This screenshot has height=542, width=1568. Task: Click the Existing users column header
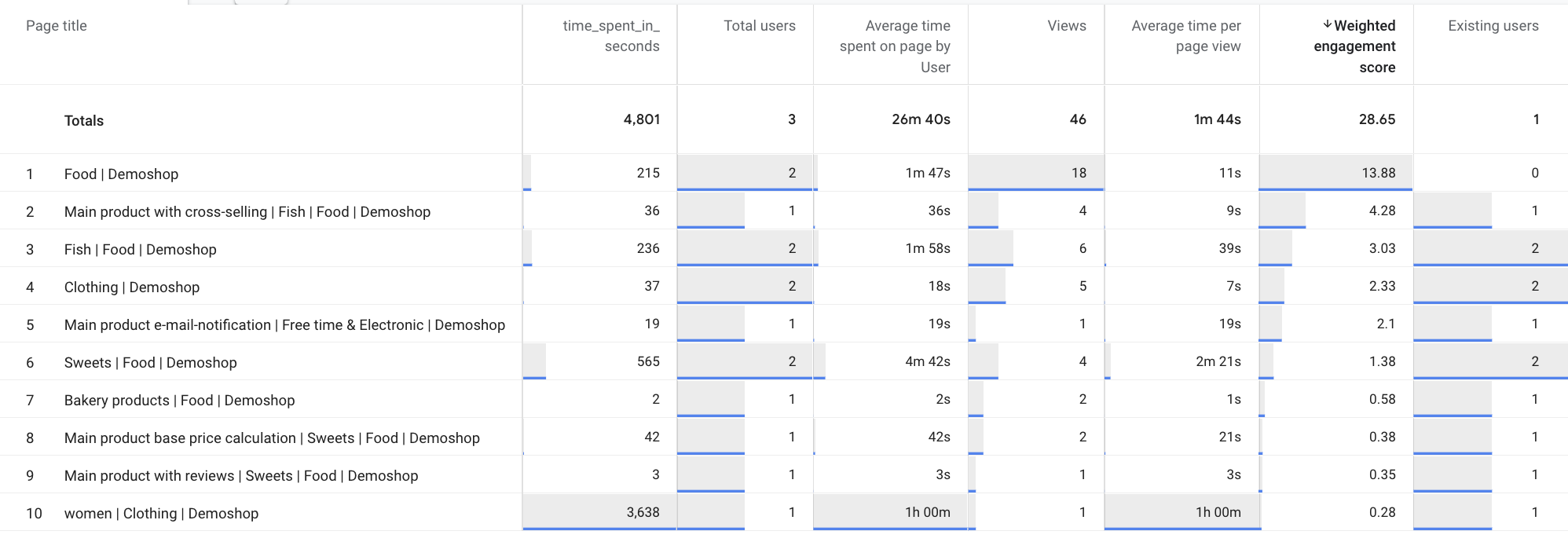click(x=1493, y=26)
